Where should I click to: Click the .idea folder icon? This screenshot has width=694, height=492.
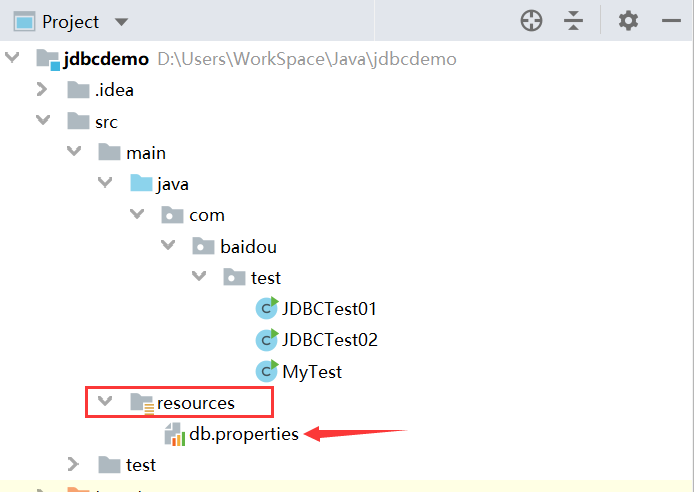[x=78, y=90]
